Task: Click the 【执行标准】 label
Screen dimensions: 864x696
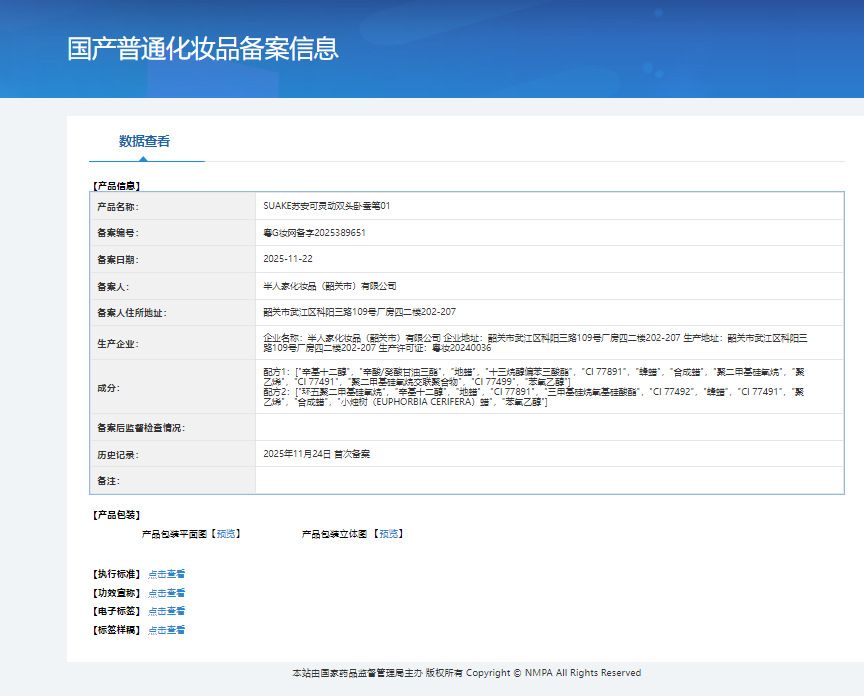Action: (x=116, y=574)
